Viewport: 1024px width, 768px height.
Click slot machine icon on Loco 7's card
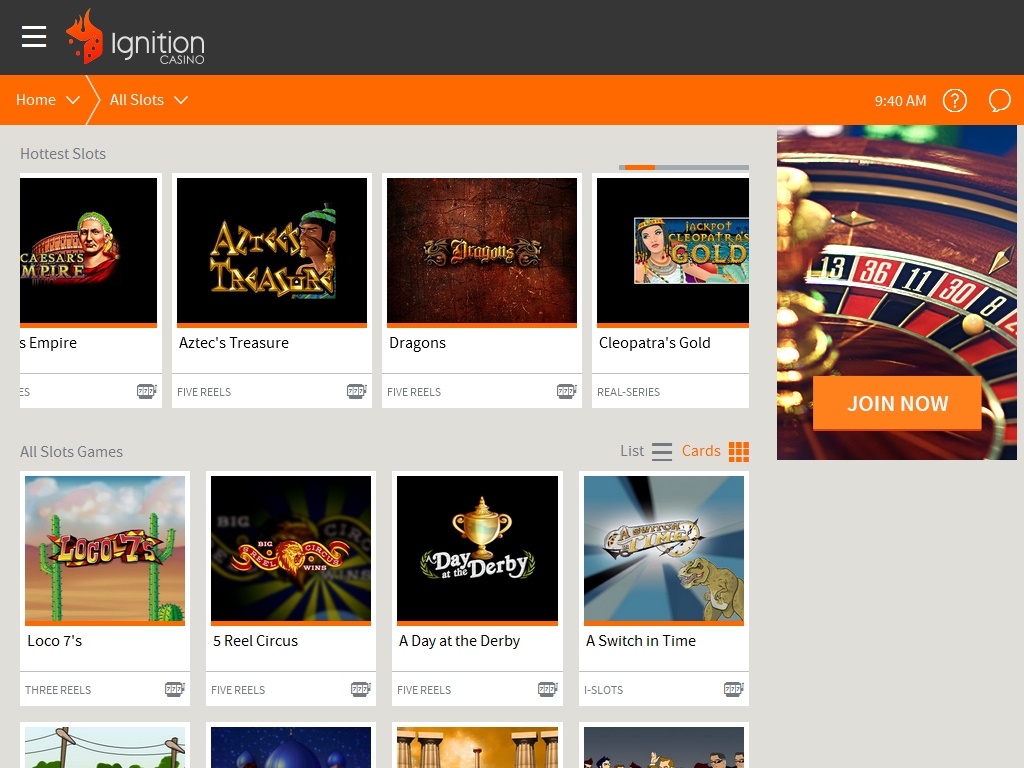tap(175, 689)
